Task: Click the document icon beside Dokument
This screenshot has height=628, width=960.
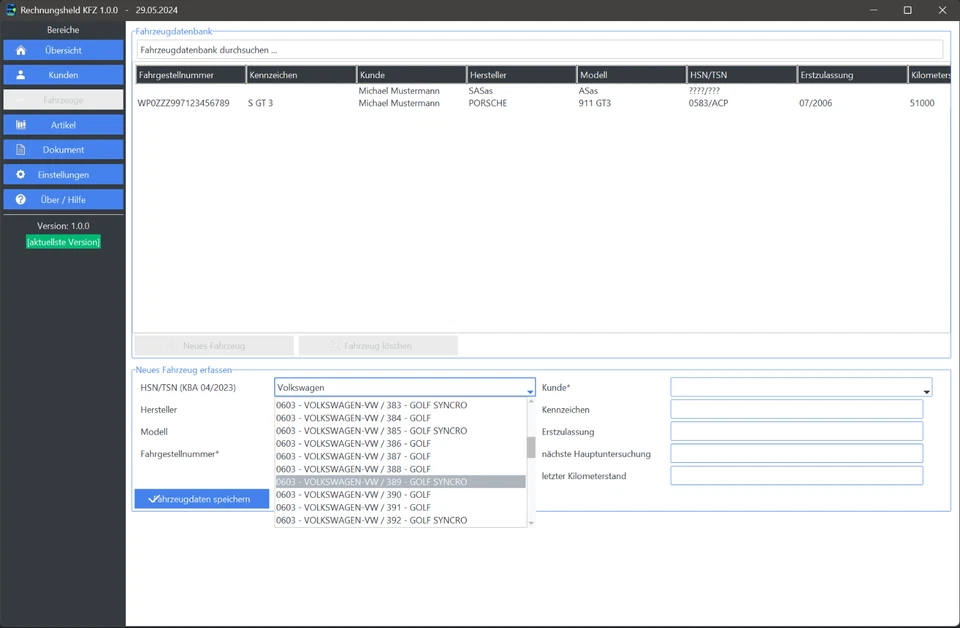Action: coord(21,150)
